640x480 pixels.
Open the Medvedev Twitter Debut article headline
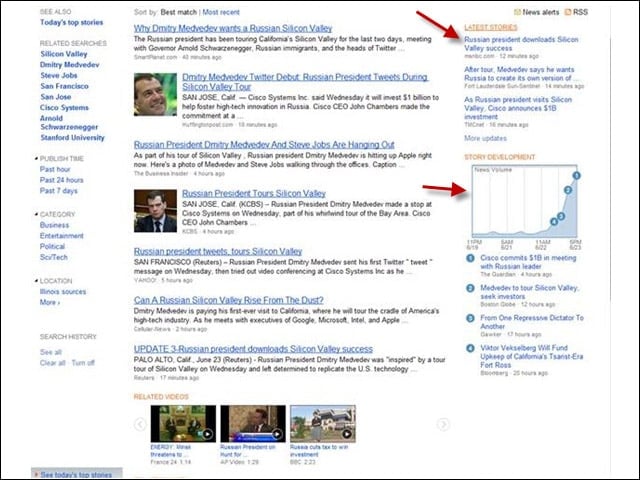(x=305, y=82)
